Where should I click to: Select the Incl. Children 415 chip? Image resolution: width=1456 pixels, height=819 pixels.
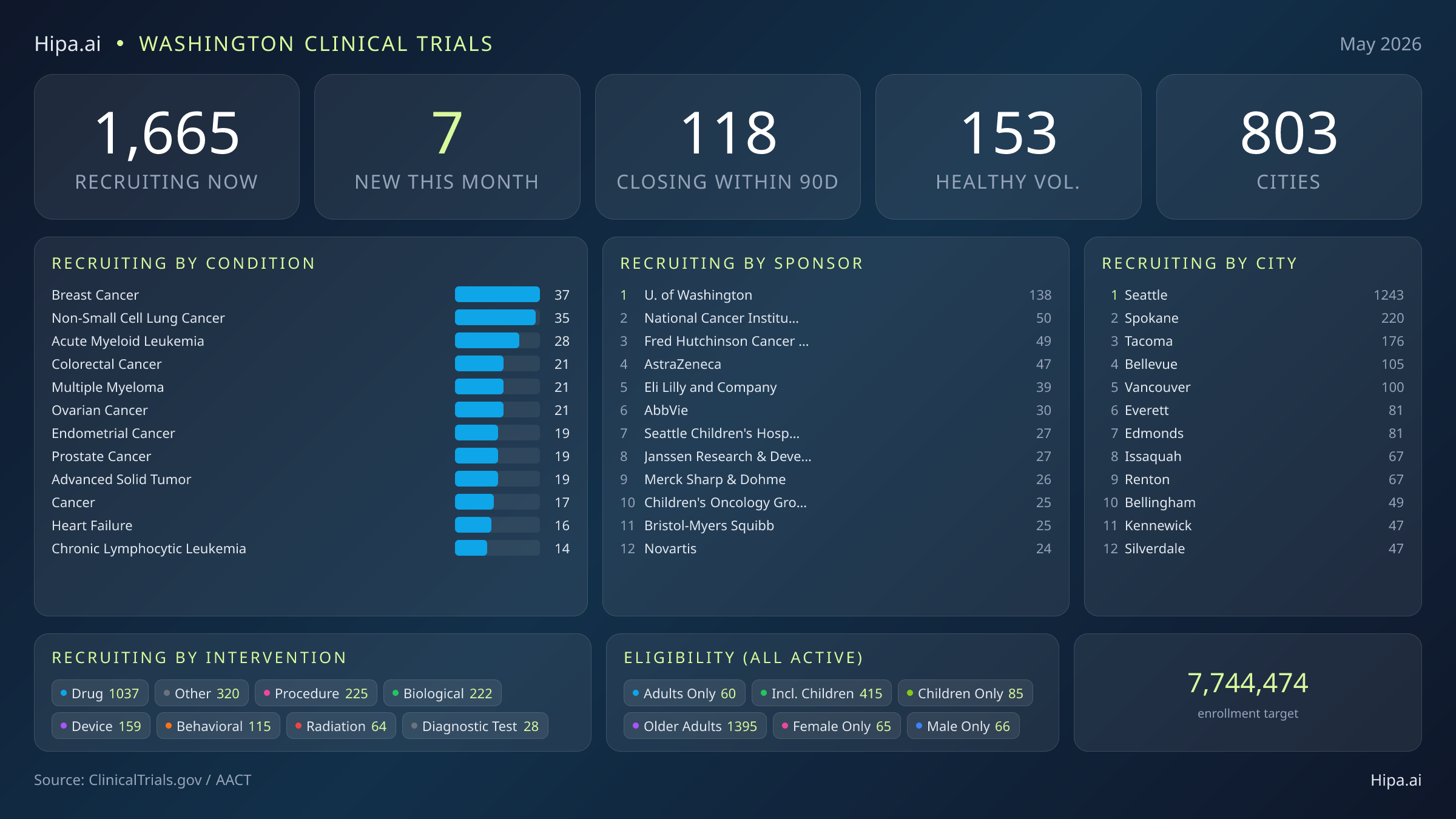coord(821,693)
